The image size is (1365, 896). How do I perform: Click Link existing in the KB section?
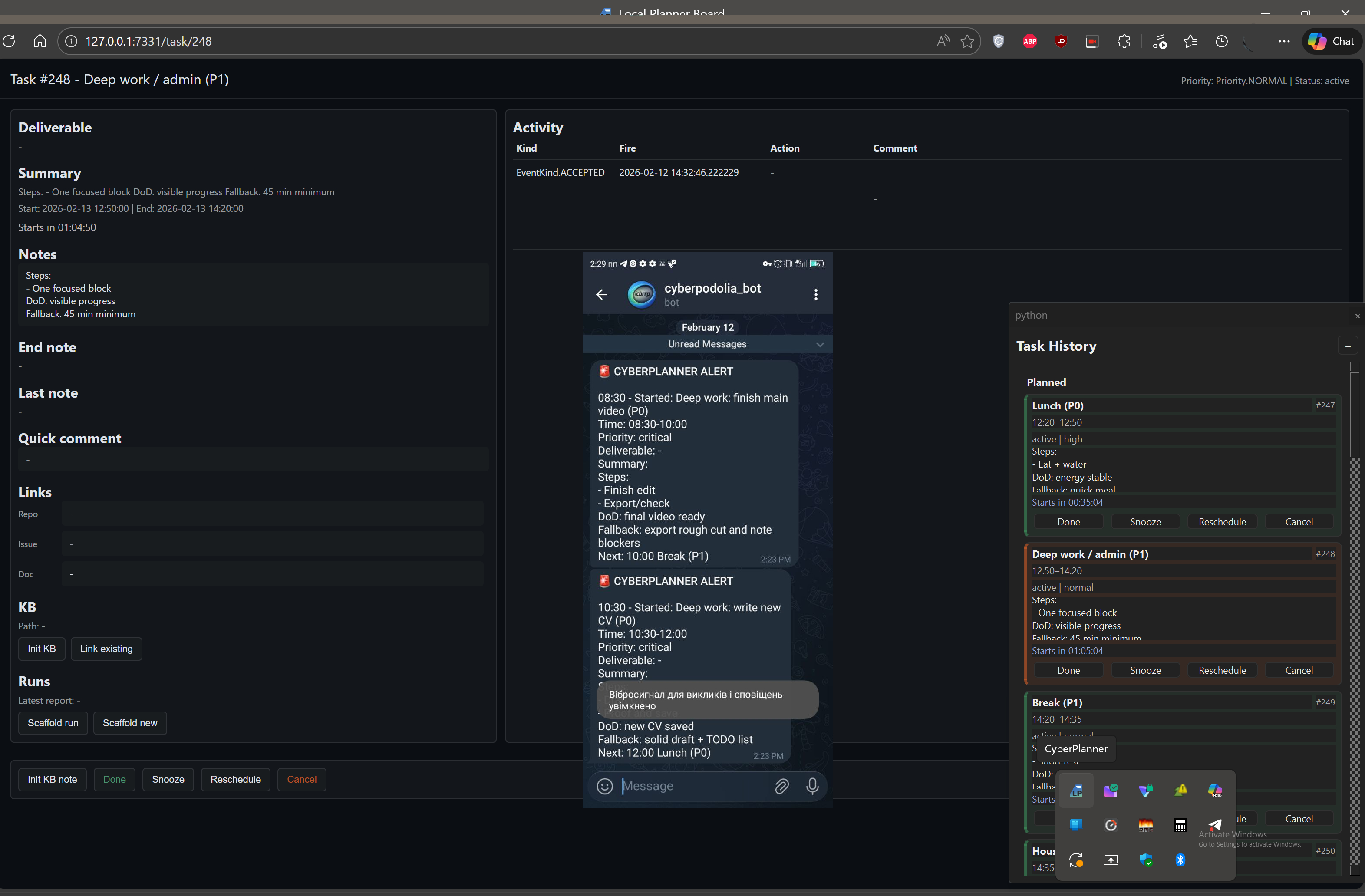click(x=106, y=649)
